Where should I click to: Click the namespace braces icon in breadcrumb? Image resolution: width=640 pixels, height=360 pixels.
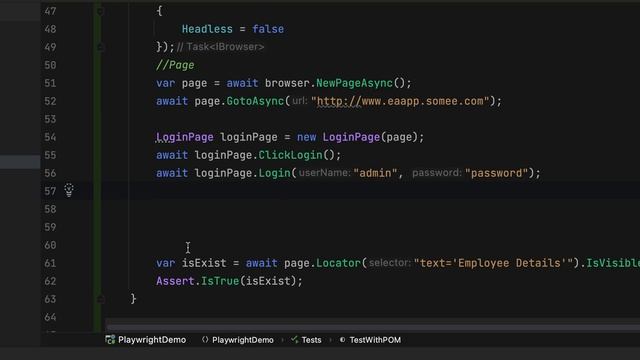click(x=205, y=340)
